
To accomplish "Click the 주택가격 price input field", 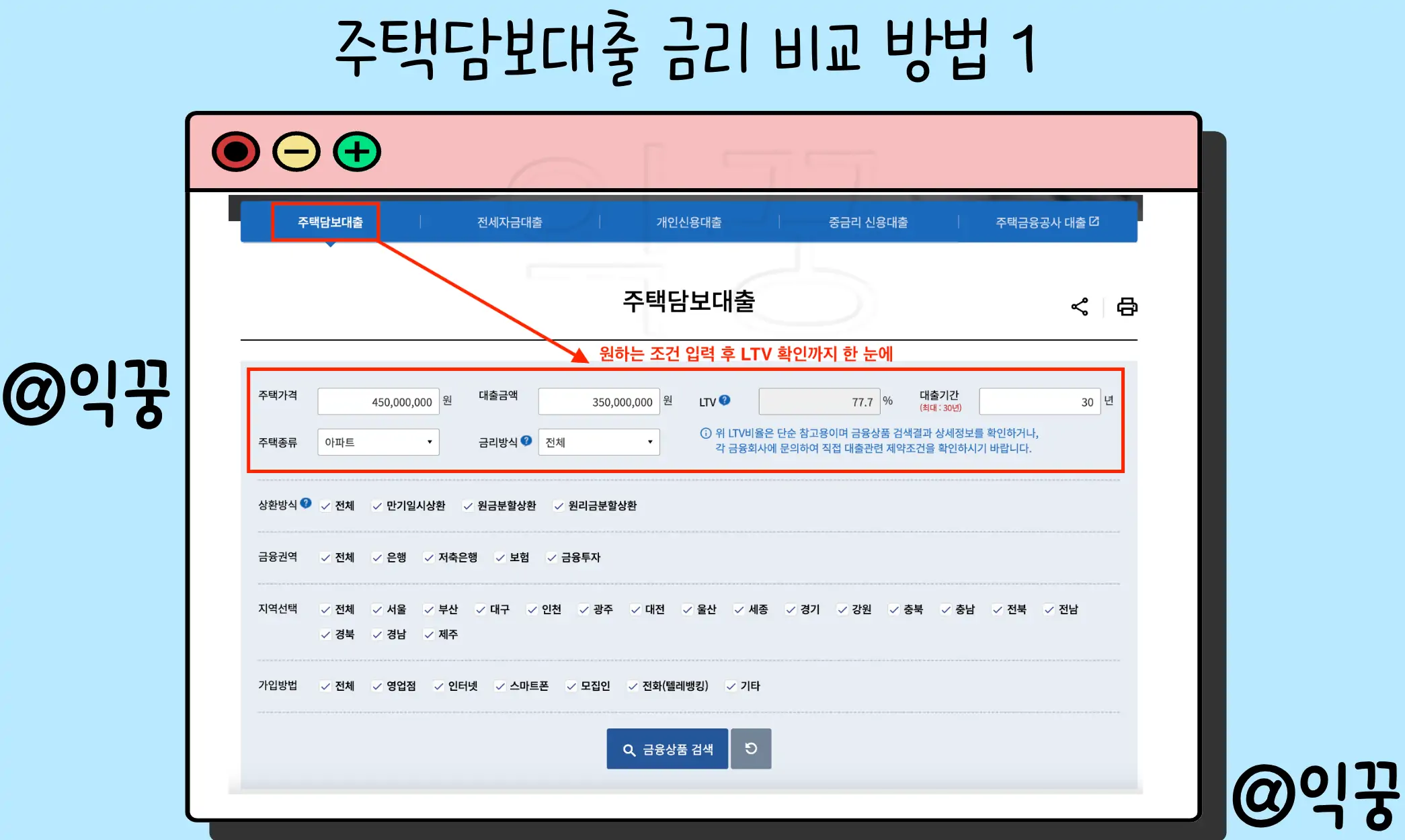I will click(x=378, y=401).
